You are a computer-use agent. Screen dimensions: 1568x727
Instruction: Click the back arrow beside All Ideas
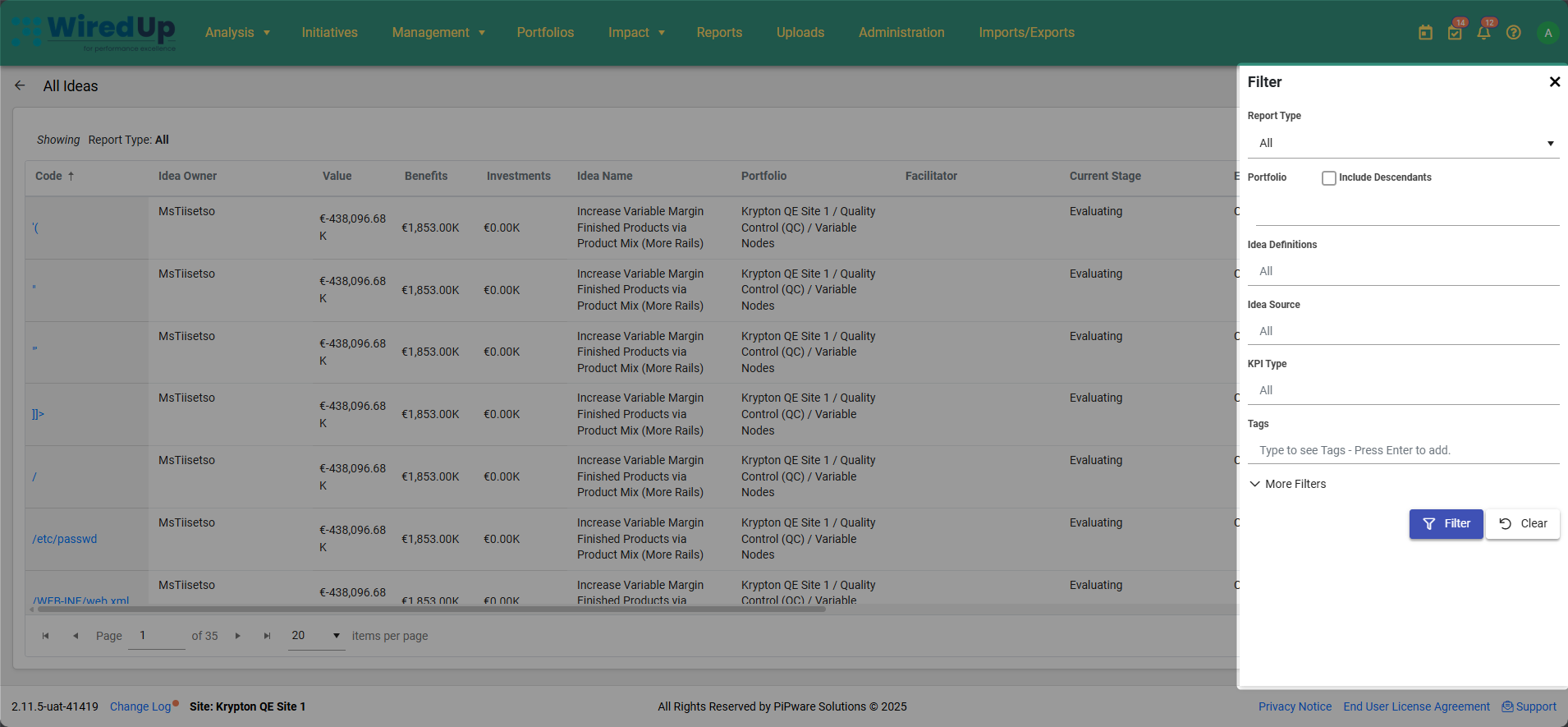pos(20,85)
